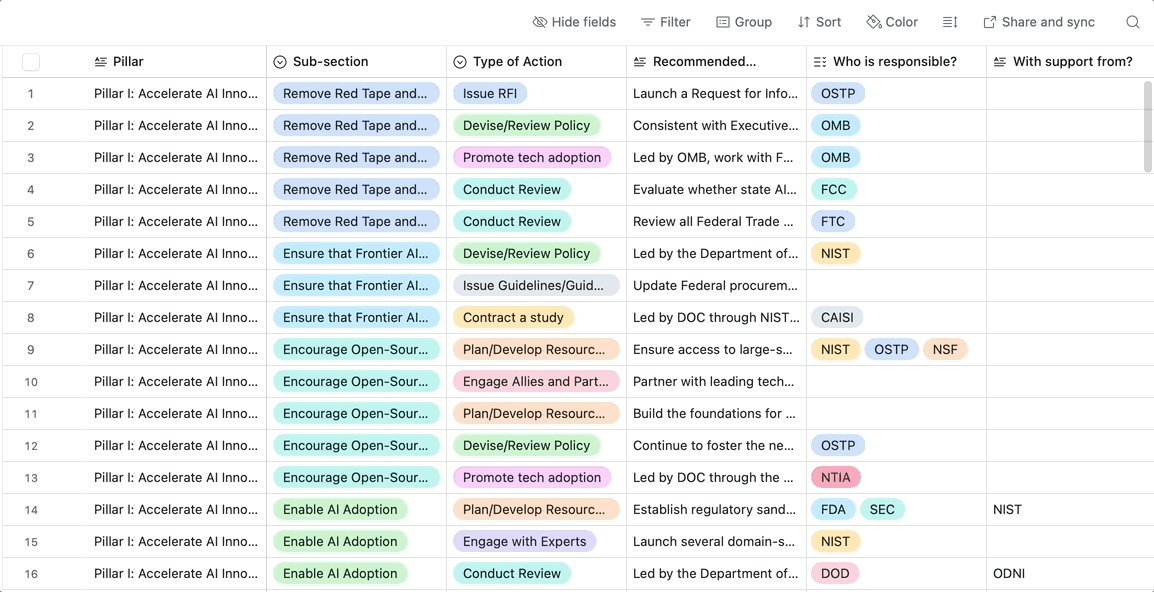
Task: Click the Recommended... column header
Action: [x=716, y=62]
